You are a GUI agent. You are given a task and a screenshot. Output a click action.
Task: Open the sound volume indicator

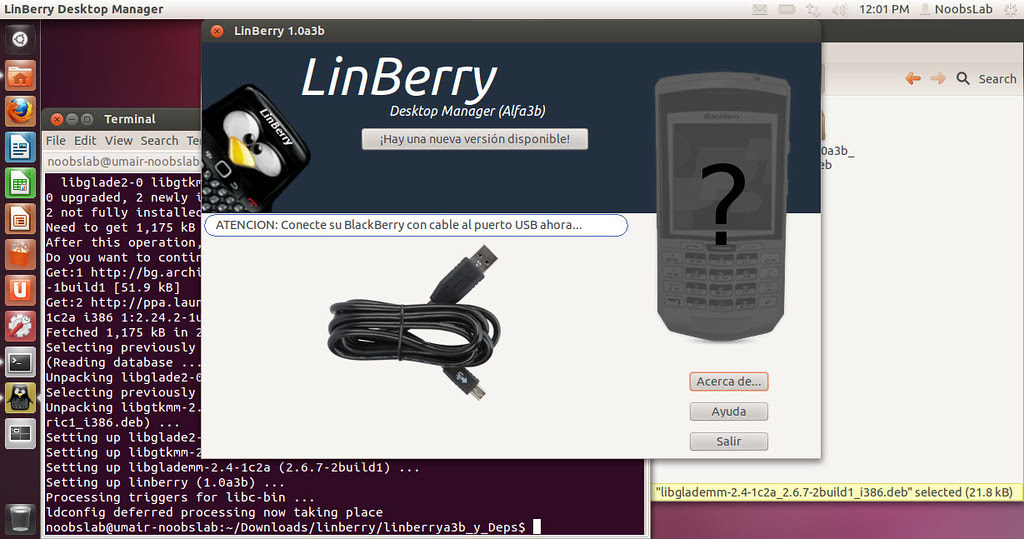839,9
